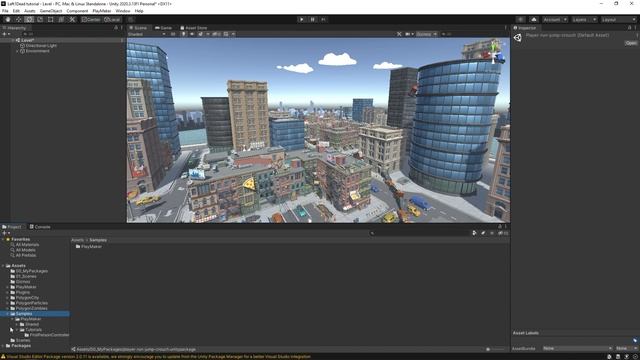Screen dimensions: 640x360
Task: Click the Project search field
Action: [x=420, y=233]
